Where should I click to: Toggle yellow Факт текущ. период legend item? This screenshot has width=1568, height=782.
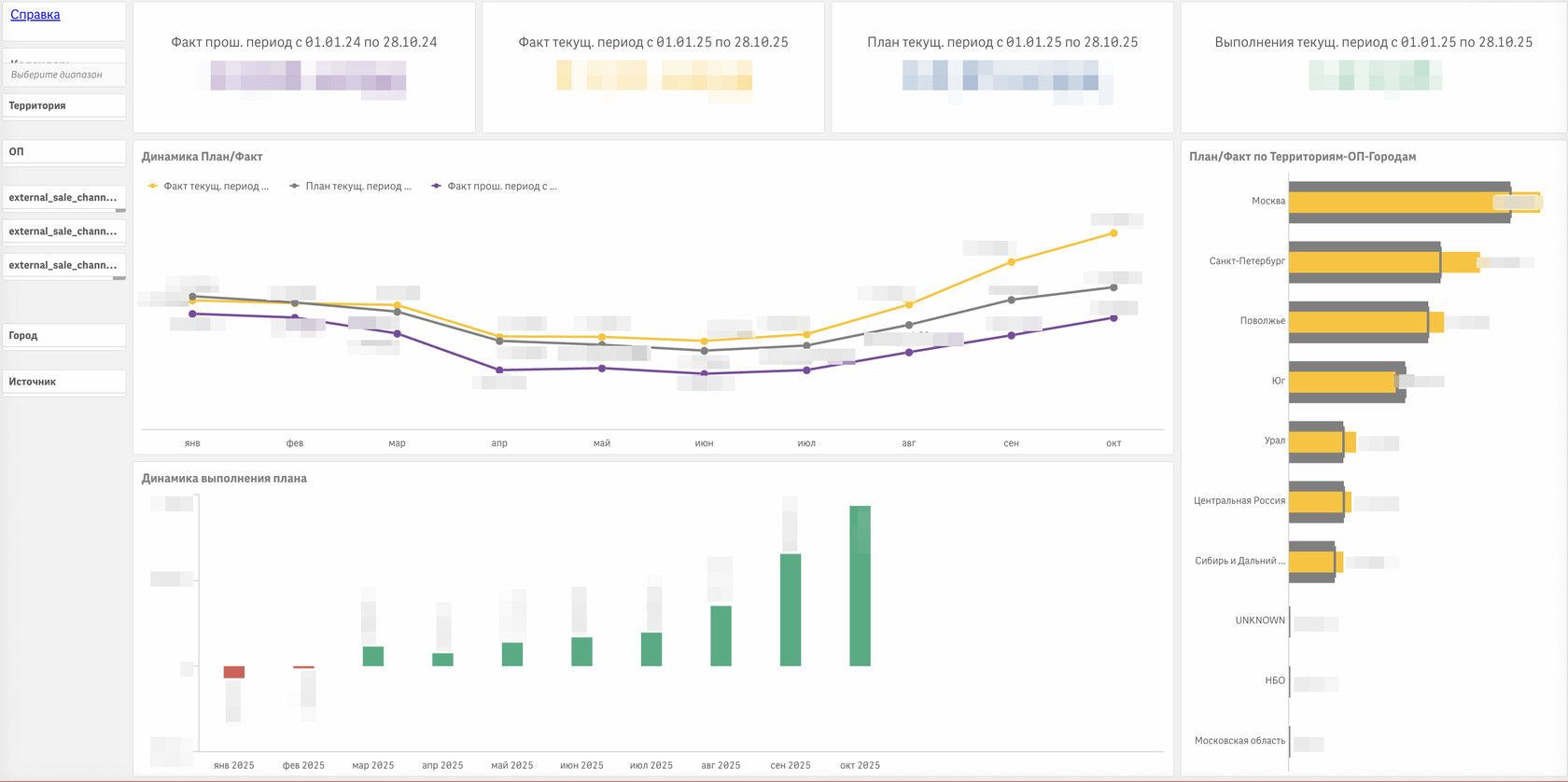209,187
